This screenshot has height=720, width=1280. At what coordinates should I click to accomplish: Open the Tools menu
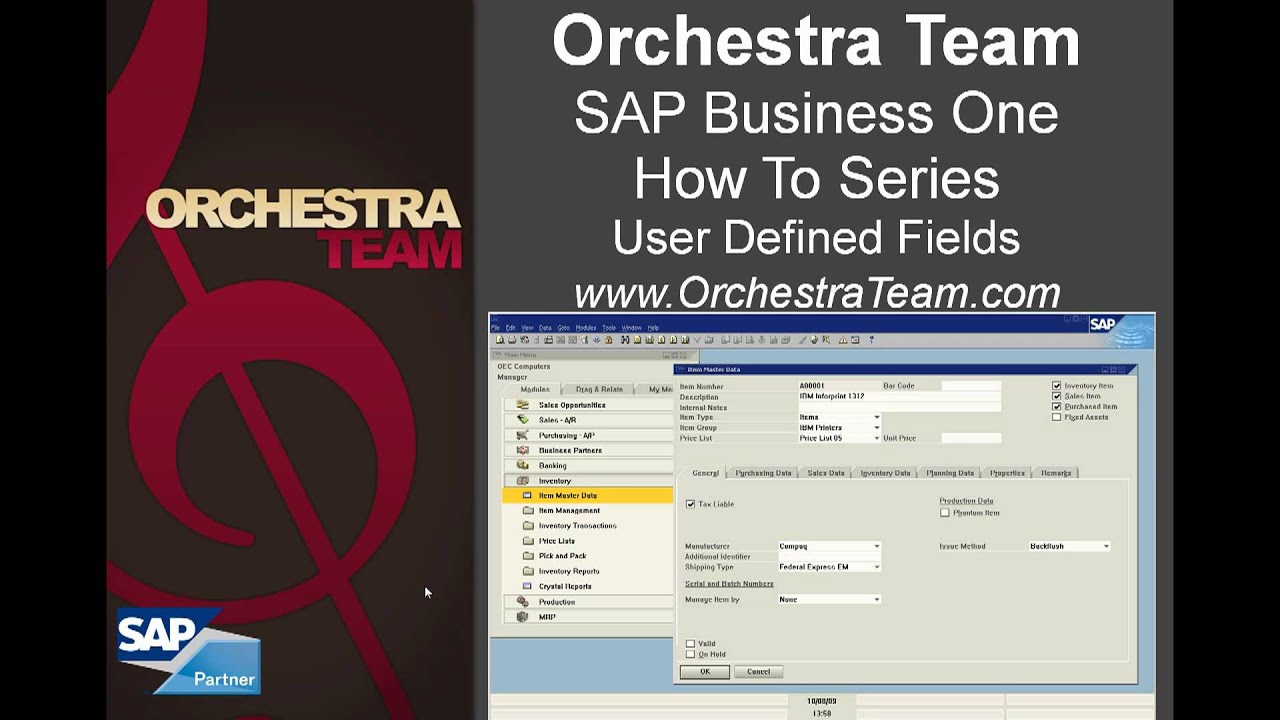coord(609,328)
